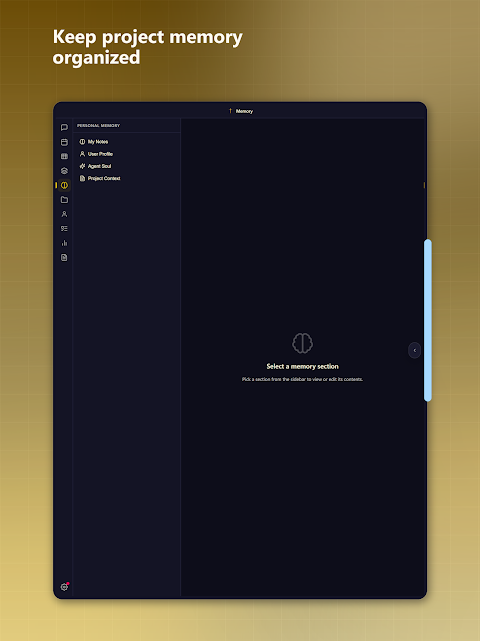Select the highlighted Memory brain sidebar icon
Image resolution: width=480 pixels, height=641 pixels.
[64, 185]
